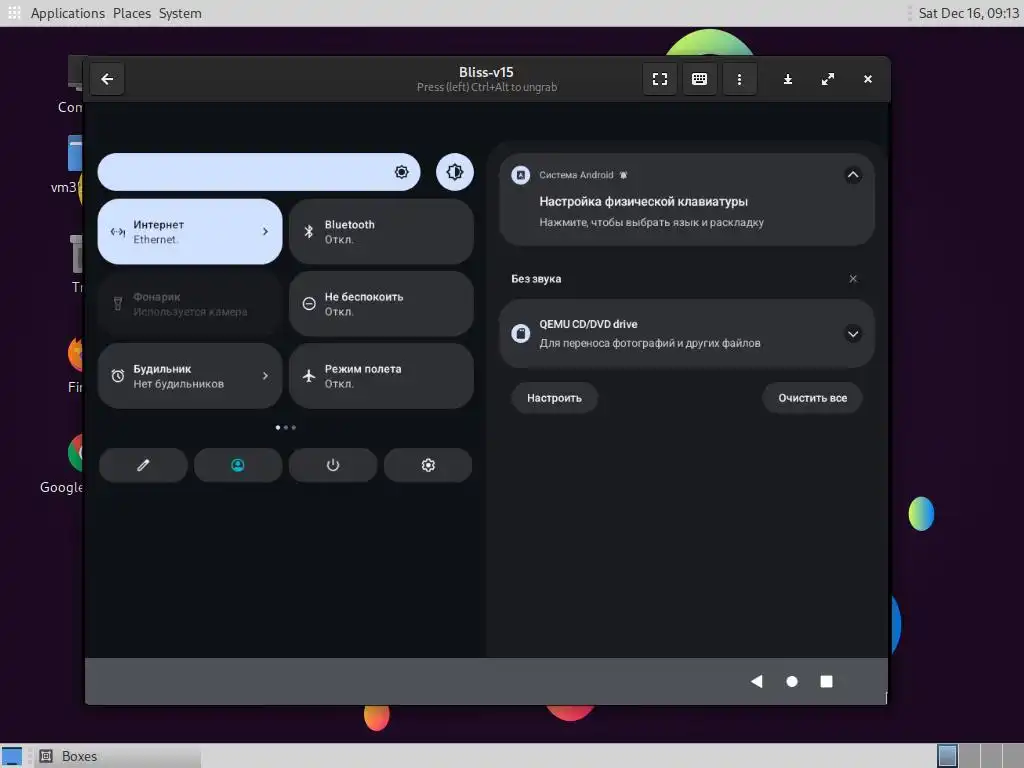Tap the Android home circle button
This screenshot has height=768, width=1024.
[792, 681]
